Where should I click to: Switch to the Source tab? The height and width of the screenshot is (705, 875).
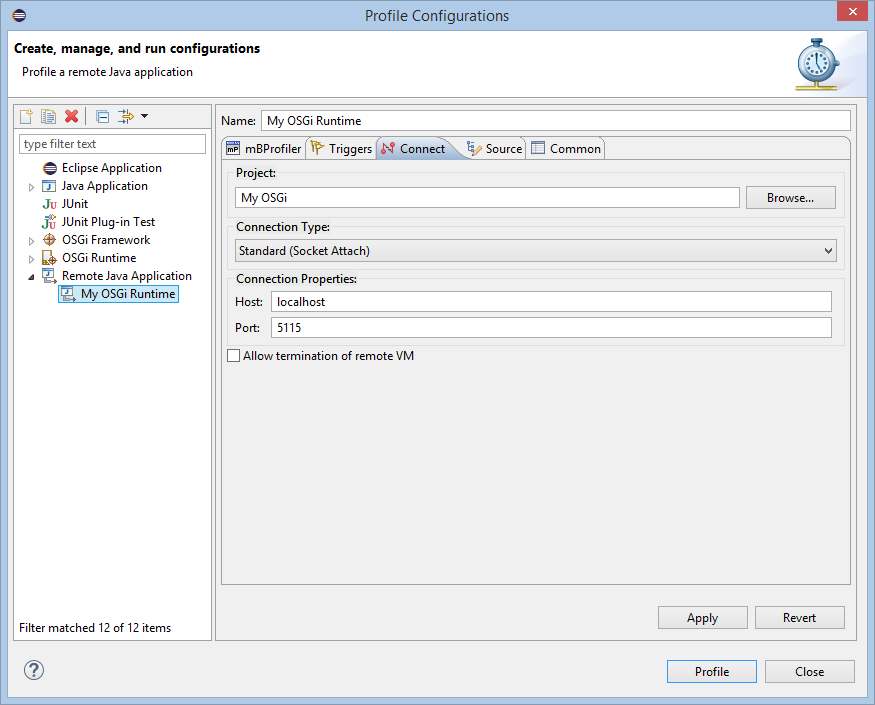point(495,149)
